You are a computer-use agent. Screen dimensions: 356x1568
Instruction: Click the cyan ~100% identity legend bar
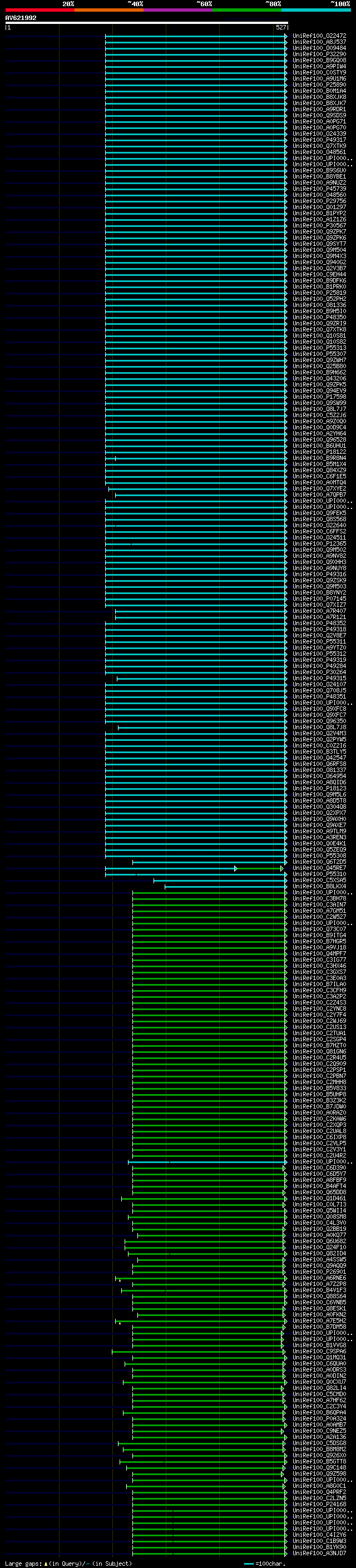click(316, 10)
